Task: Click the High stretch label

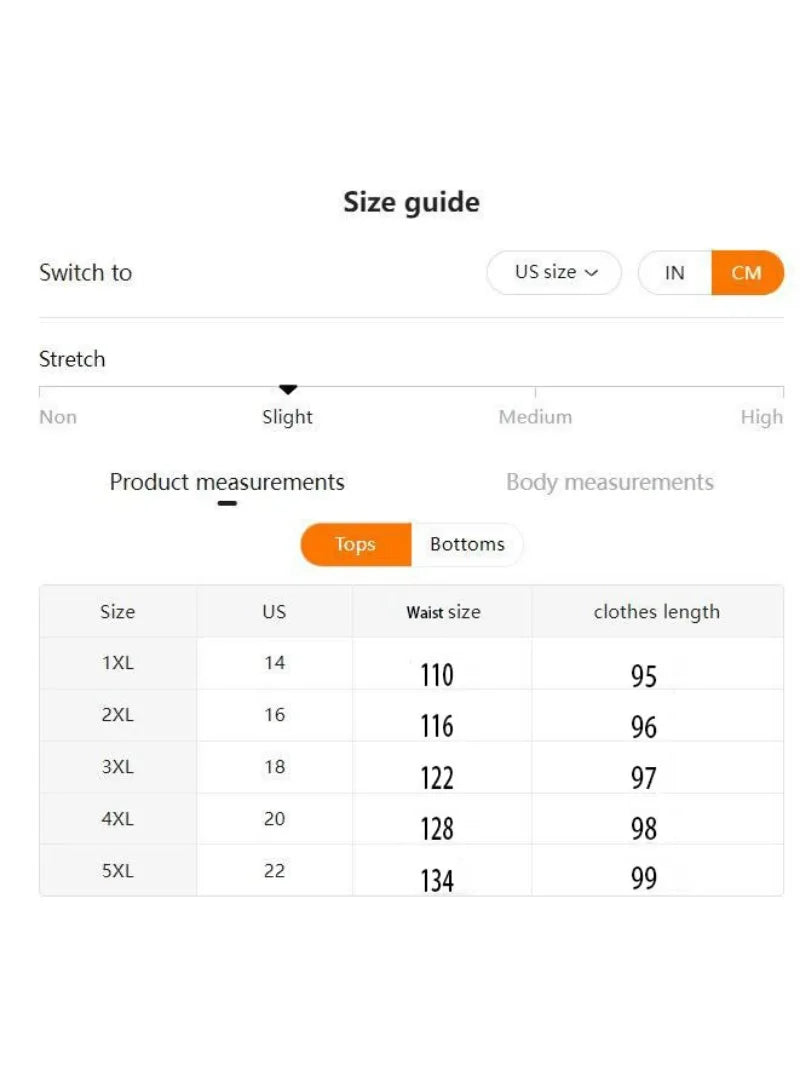Action: coord(761,417)
